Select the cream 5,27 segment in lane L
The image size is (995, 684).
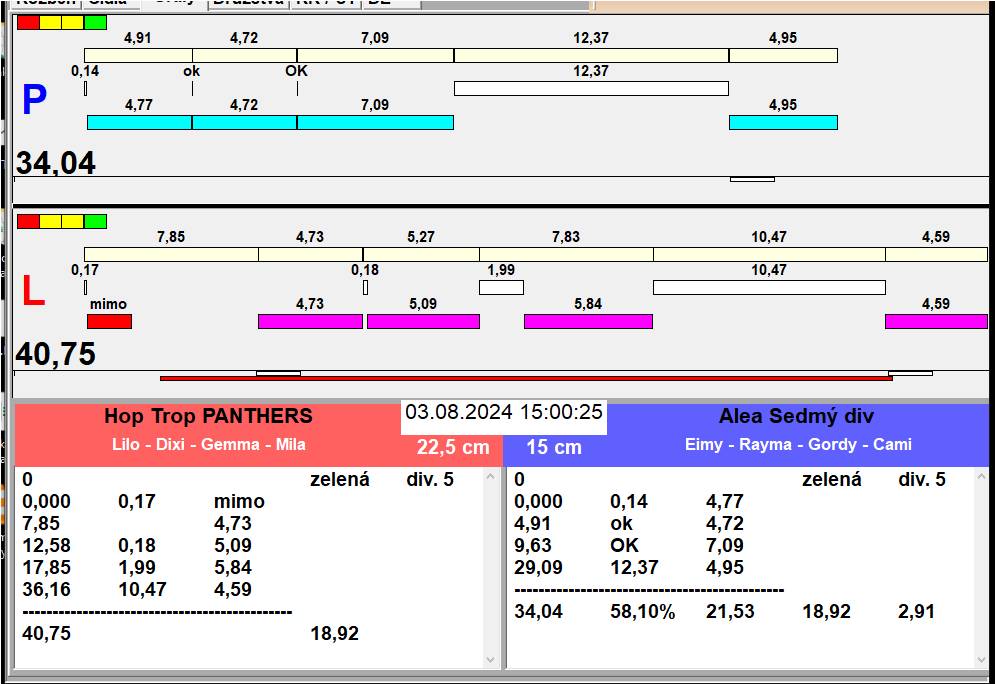(421, 254)
